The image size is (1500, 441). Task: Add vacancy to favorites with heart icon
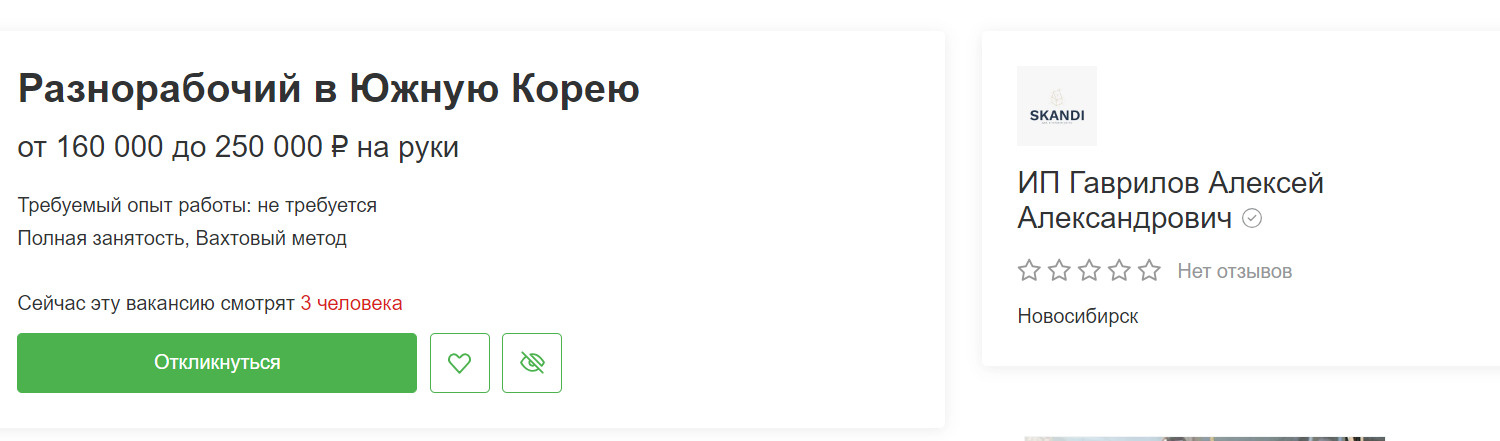[x=459, y=363]
